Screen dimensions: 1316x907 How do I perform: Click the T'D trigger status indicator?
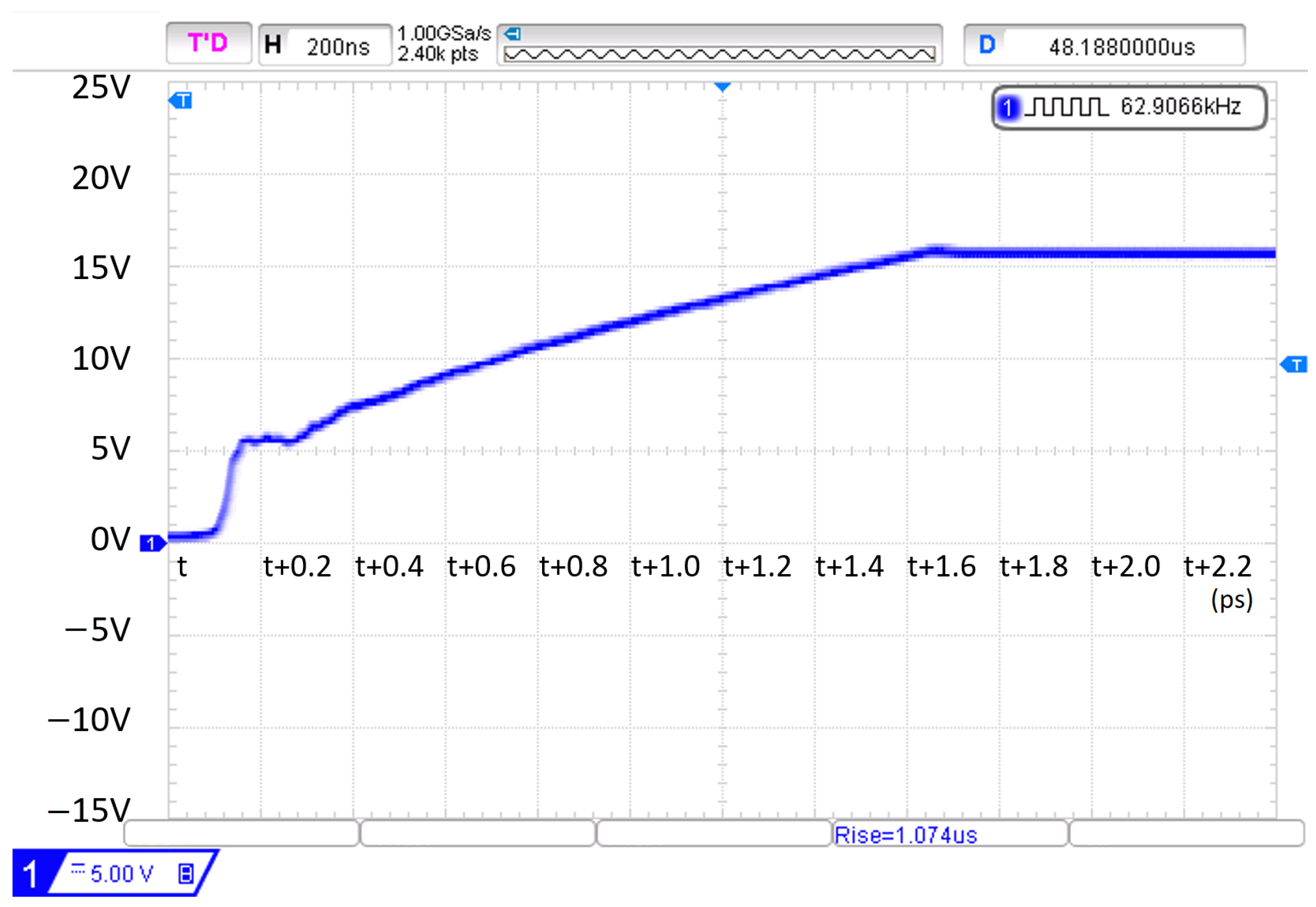pyautogui.click(x=208, y=43)
